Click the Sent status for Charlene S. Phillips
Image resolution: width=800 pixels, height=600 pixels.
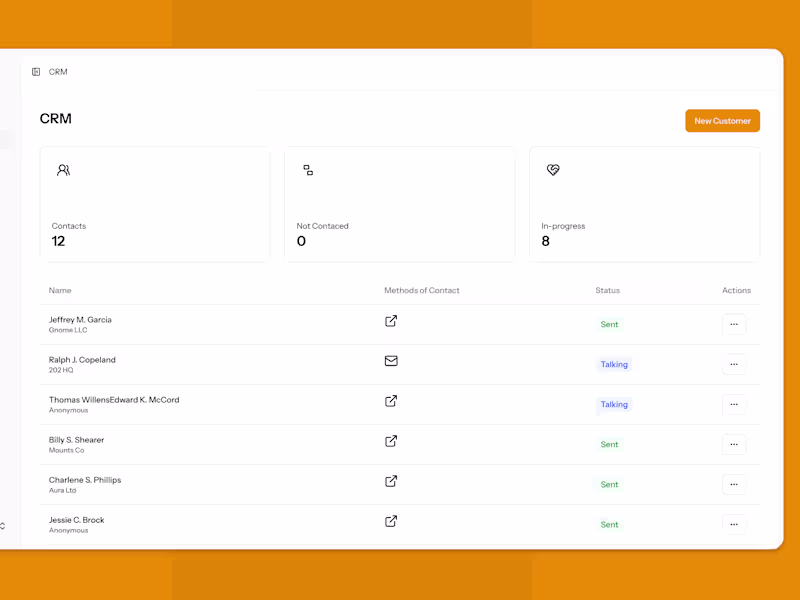click(x=609, y=485)
